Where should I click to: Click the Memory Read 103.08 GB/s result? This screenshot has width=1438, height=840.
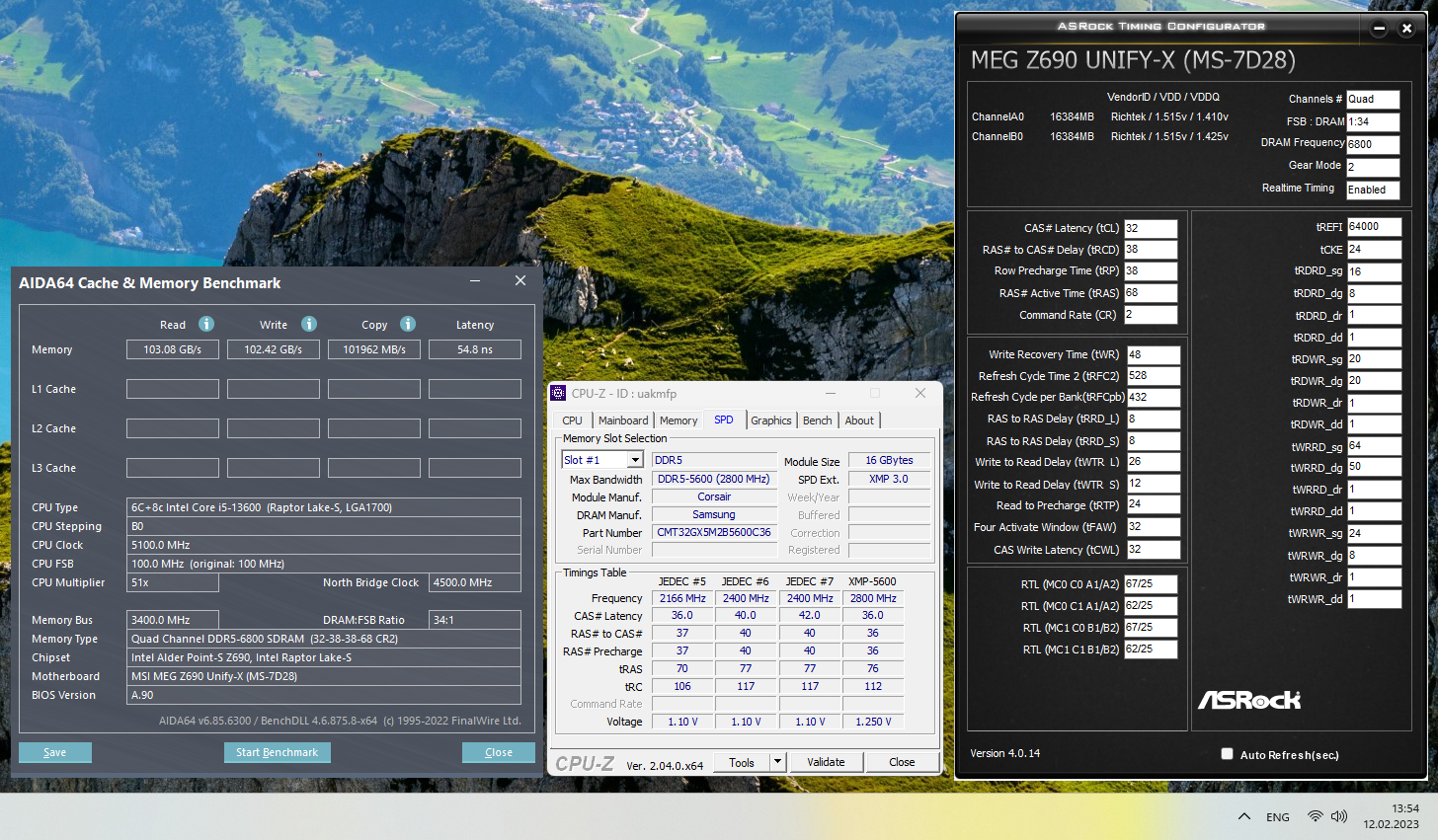(x=173, y=349)
